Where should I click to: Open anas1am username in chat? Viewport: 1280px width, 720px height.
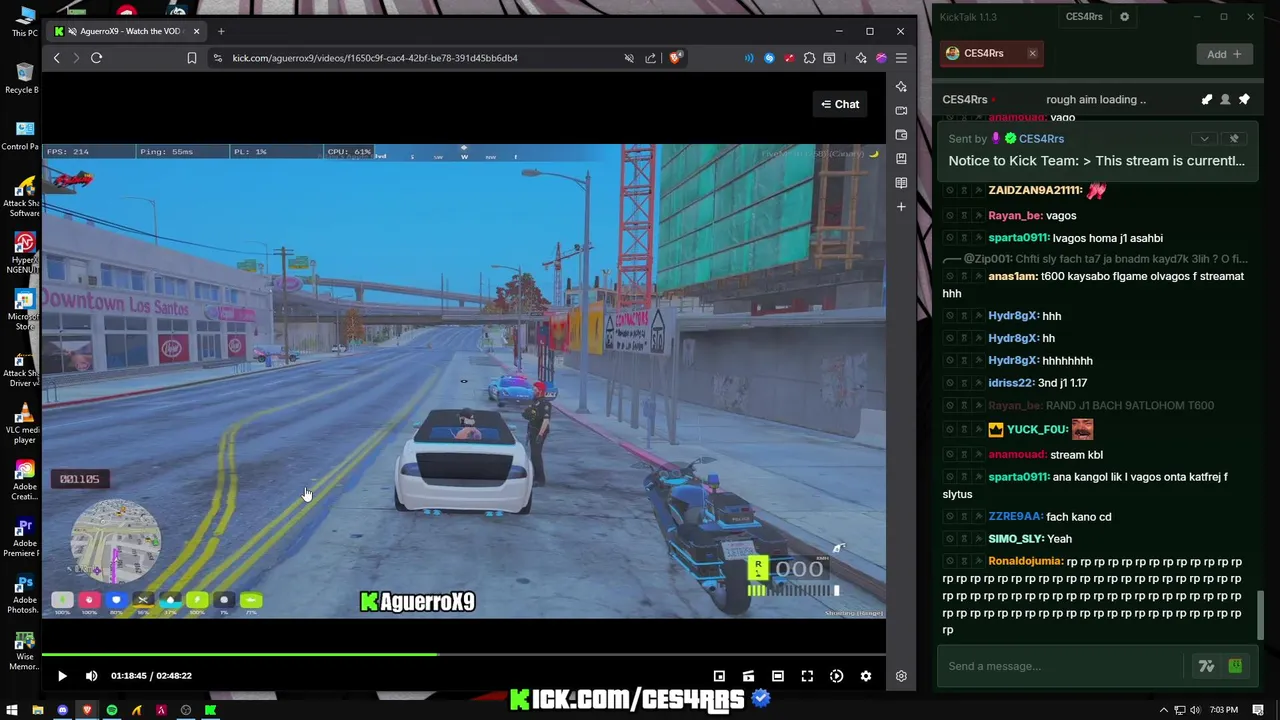(x=1013, y=276)
